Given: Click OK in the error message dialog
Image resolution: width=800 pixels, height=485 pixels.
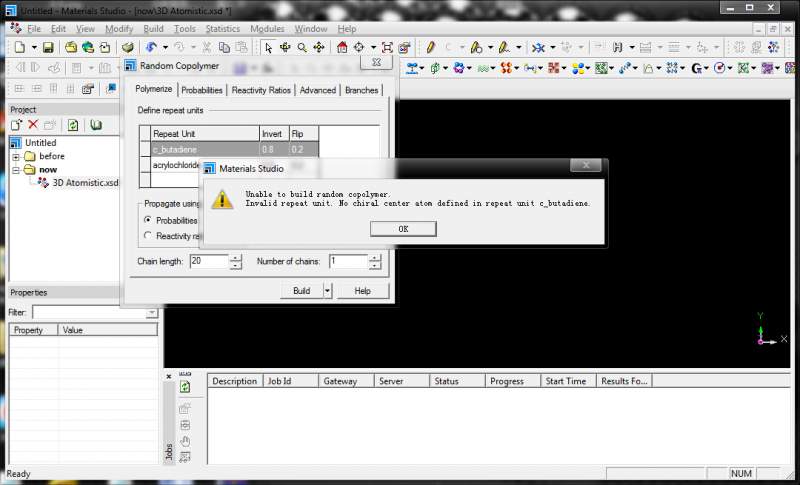Looking at the screenshot, I should [403, 229].
